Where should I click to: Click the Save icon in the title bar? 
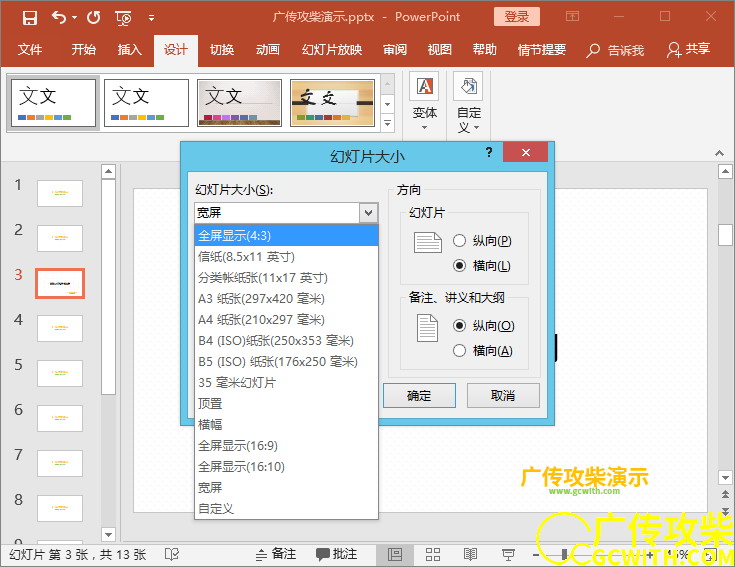[30, 18]
